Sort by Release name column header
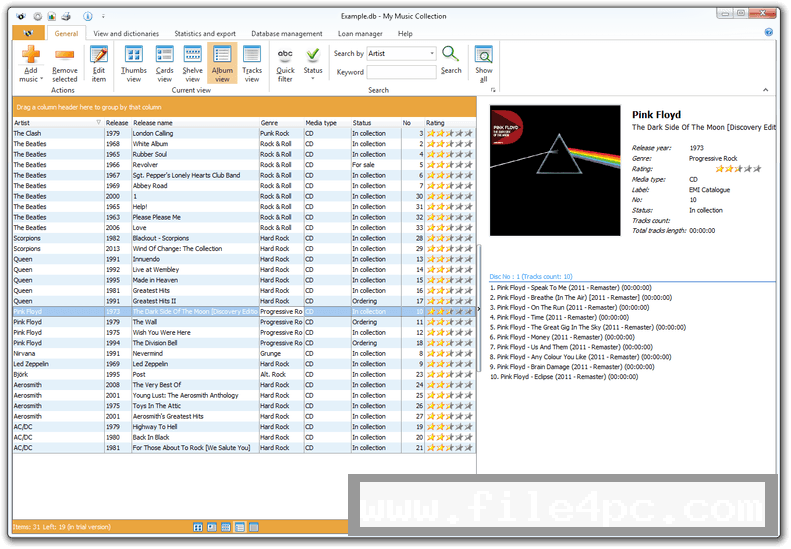The height and width of the screenshot is (549, 791). coord(195,123)
